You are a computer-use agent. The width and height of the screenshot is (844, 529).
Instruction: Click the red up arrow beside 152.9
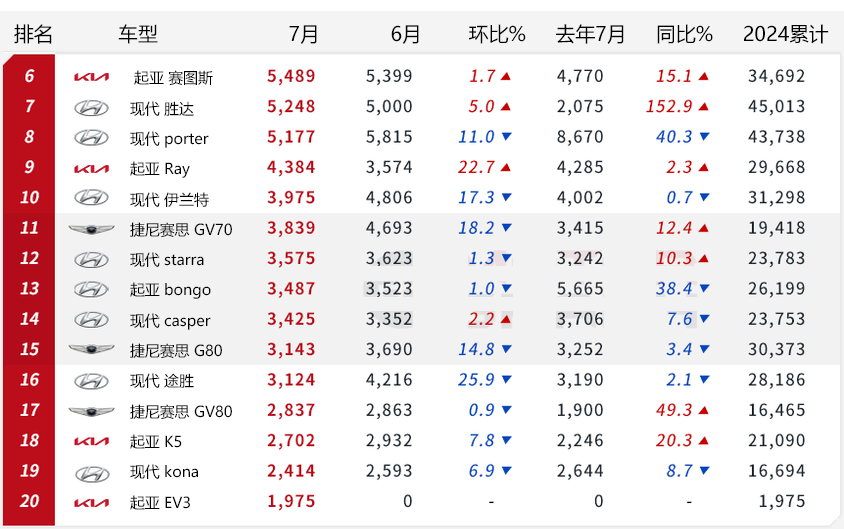[705, 107]
